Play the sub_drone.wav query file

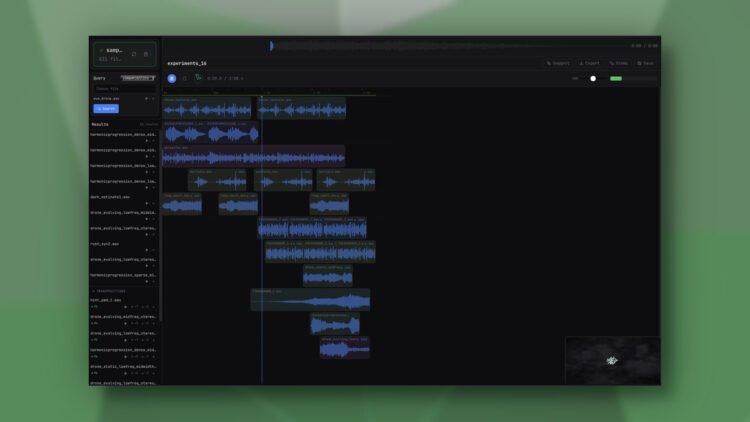146,99
